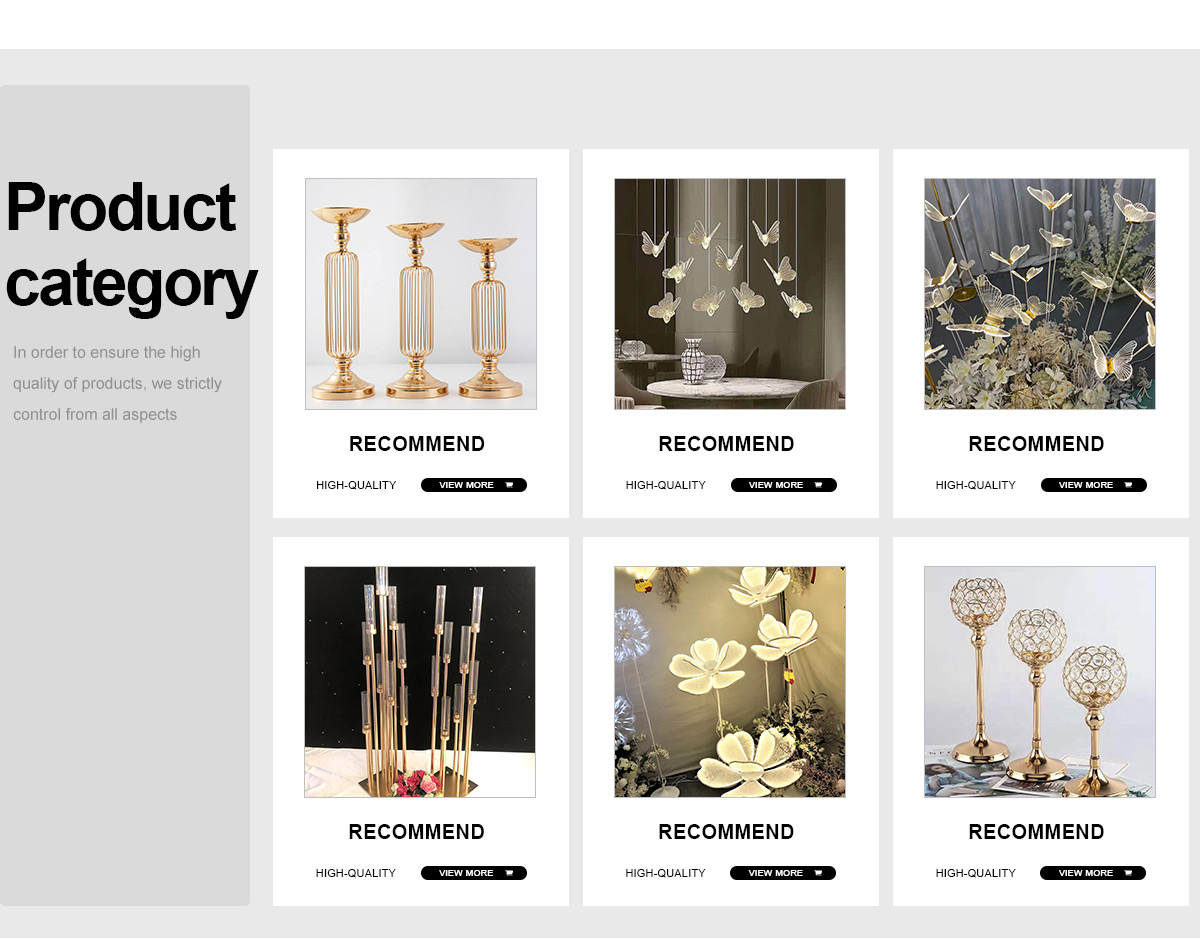The height and width of the screenshot is (940, 1200).
Task: Click the cart icon under tall candelabra product
Action: point(509,873)
